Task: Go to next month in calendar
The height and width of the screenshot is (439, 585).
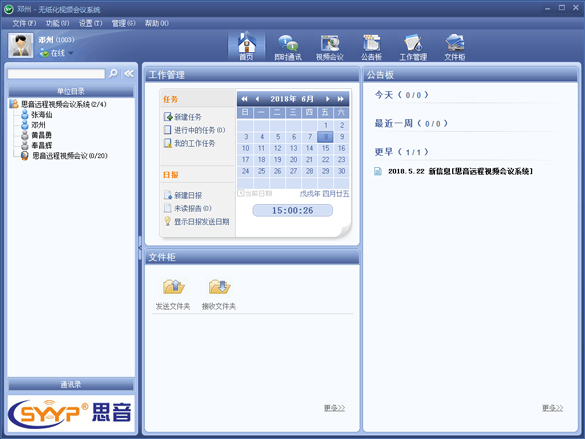Action: click(x=327, y=99)
